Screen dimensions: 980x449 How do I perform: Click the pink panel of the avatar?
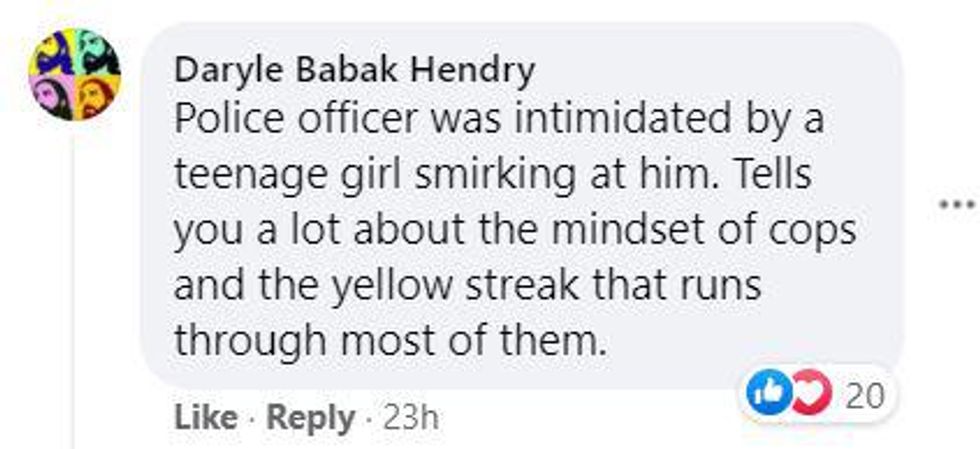point(51,97)
